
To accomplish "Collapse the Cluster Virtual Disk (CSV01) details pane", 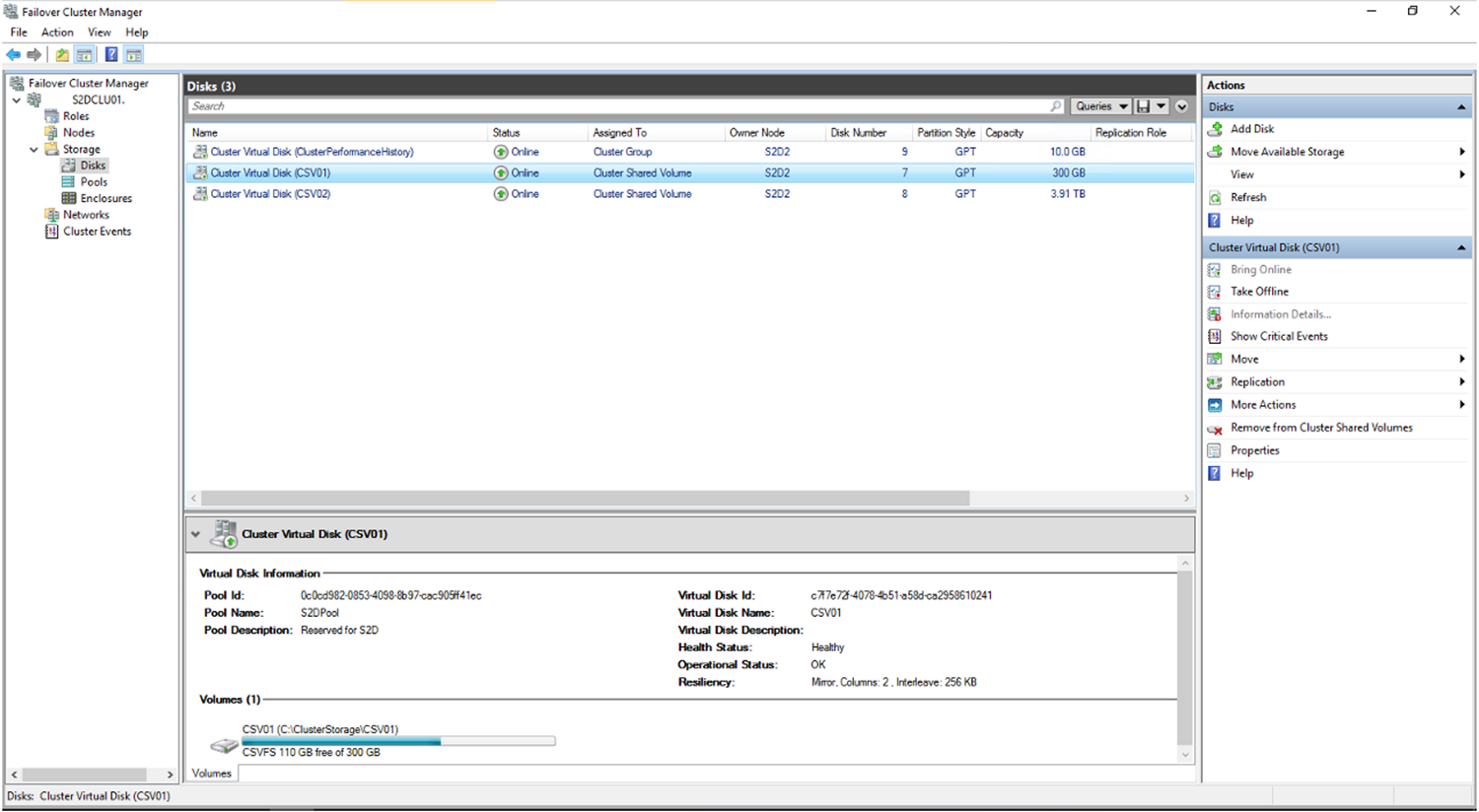I will [x=195, y=534].
